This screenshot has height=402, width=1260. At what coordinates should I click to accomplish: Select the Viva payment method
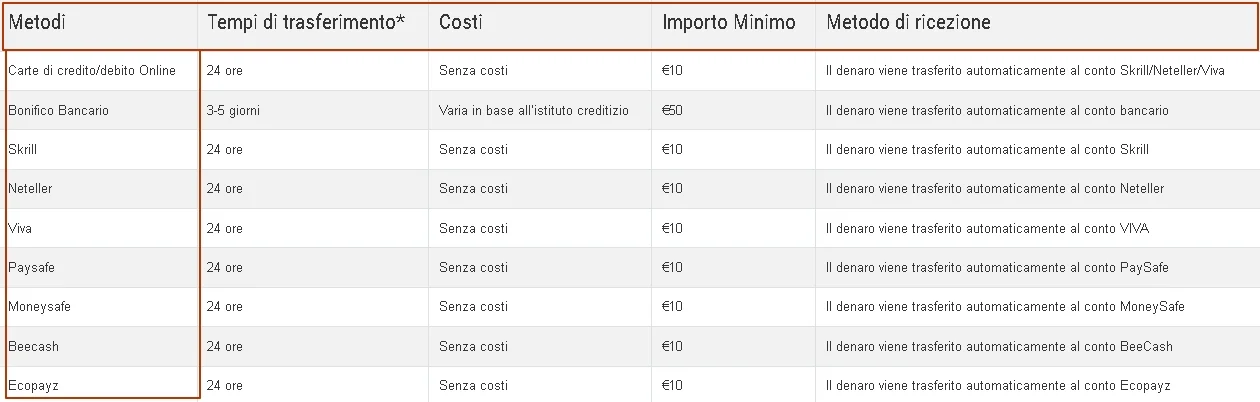click(x=20, y=229)
